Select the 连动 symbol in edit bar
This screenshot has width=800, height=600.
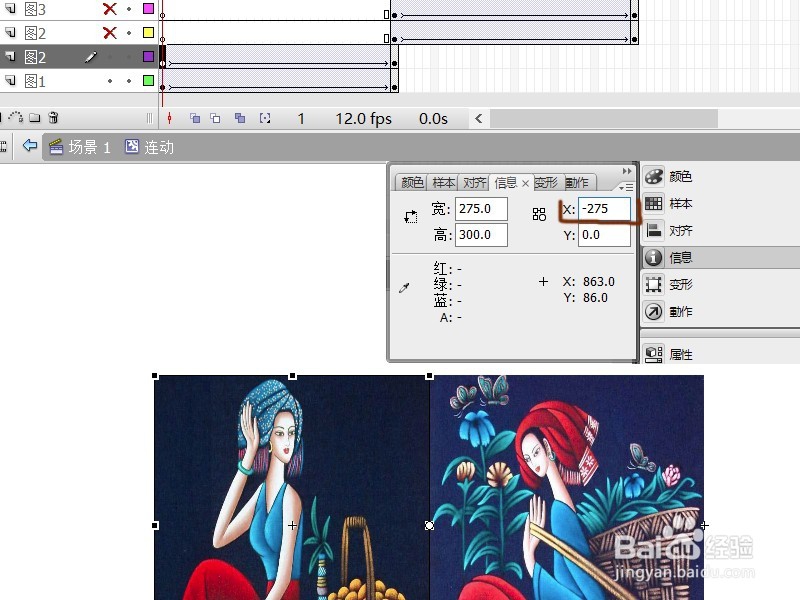point(149,147)
